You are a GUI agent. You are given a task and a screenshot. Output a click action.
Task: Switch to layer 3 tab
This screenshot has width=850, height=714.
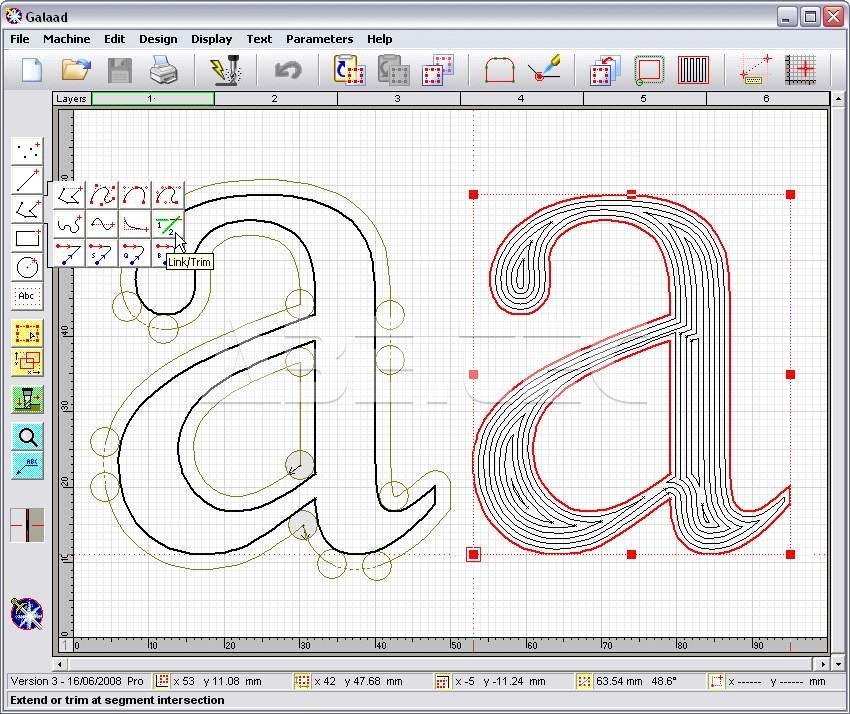tap(397, 99)
